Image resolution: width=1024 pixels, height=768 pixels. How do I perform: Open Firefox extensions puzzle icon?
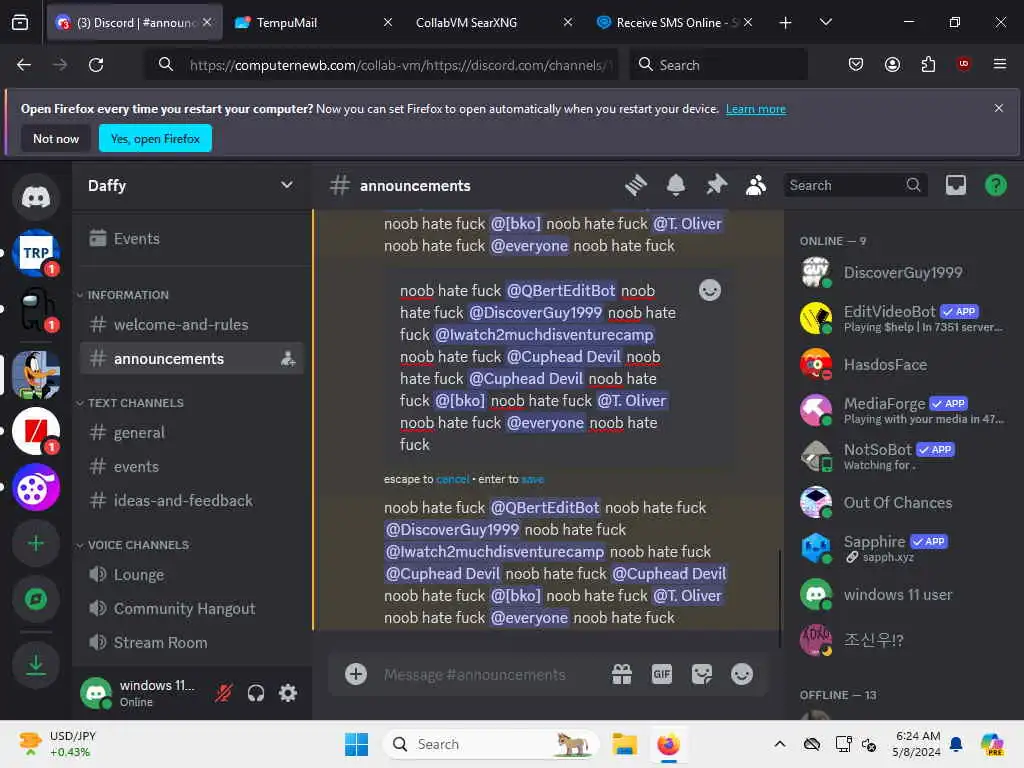[928, 65]
